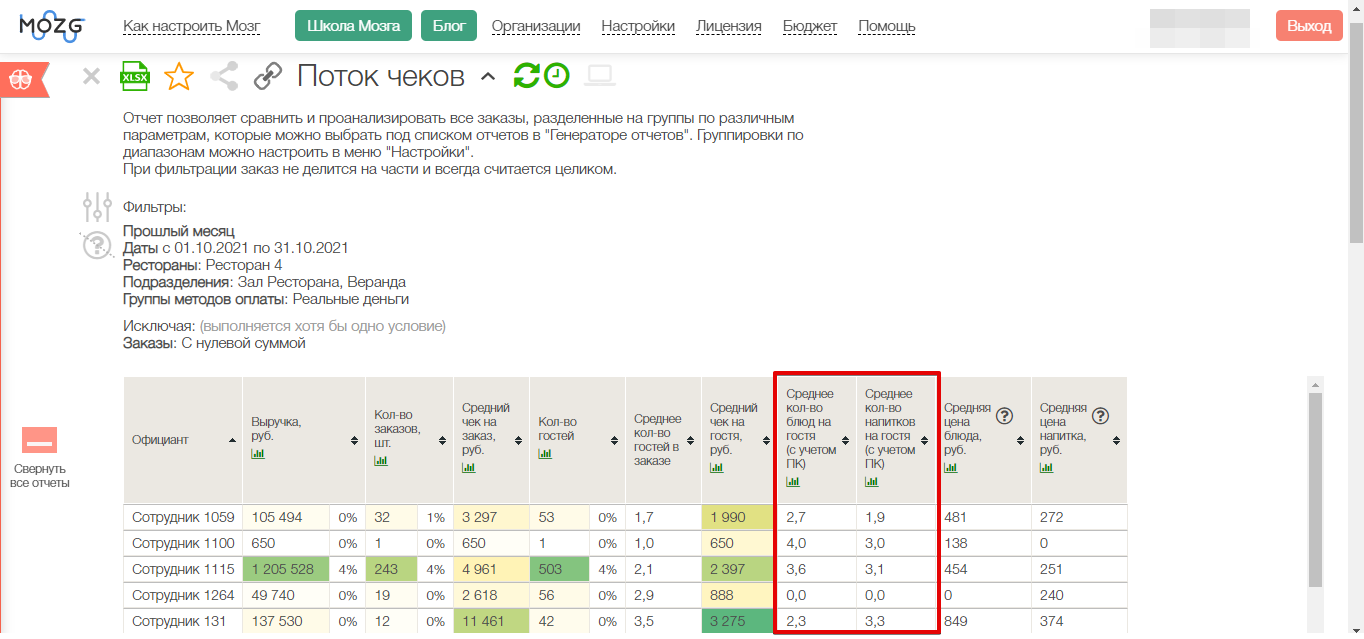Open the Настройки menu
Image resolution: width=1364 pixels, height=639 pixels.
coord(638,26)
